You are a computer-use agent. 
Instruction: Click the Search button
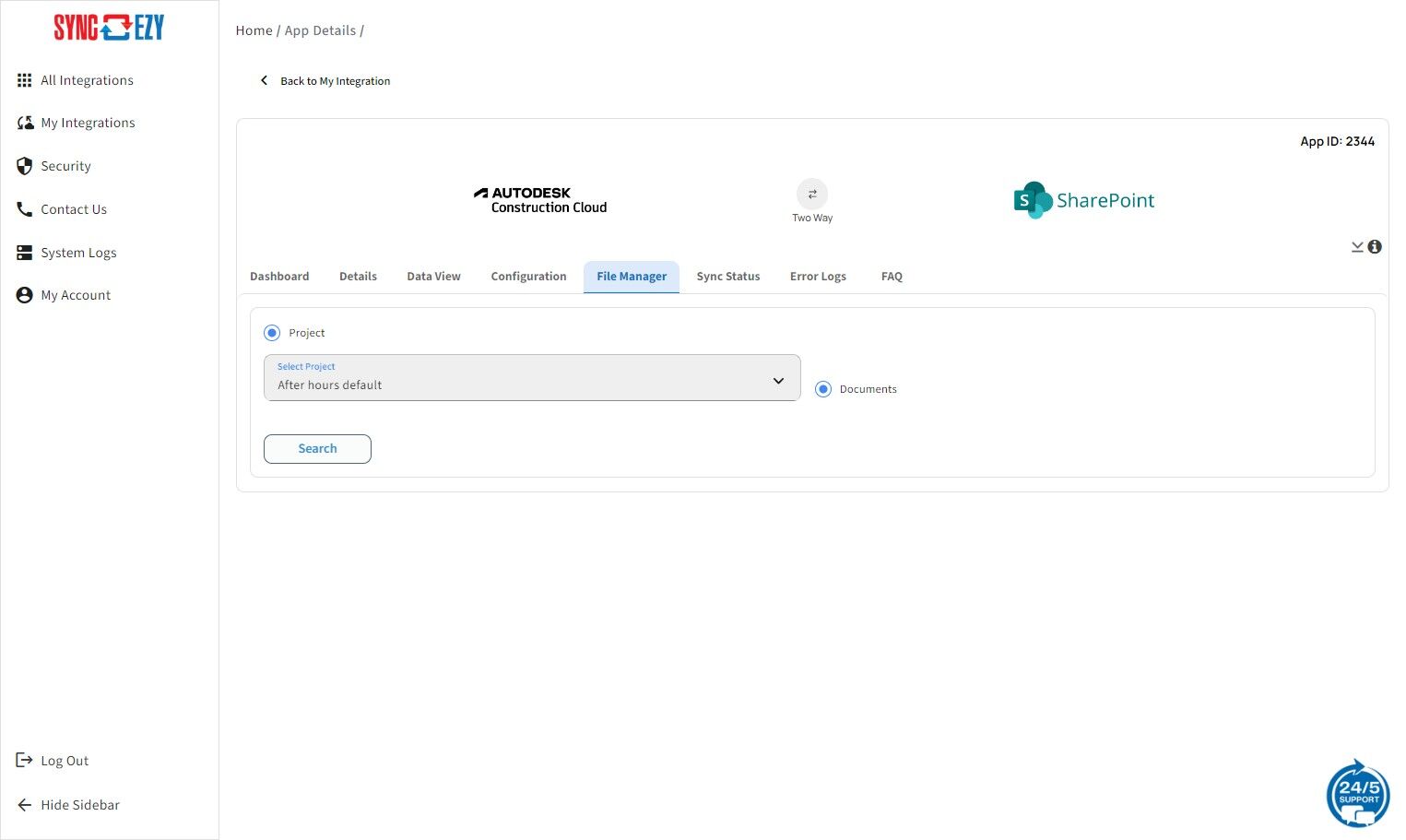point(317,449)
